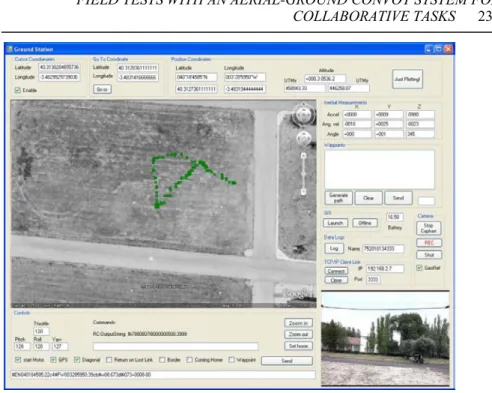This screenshot has height=393, width=492.
Task: Click the Launch button
Action: point(335,223)
